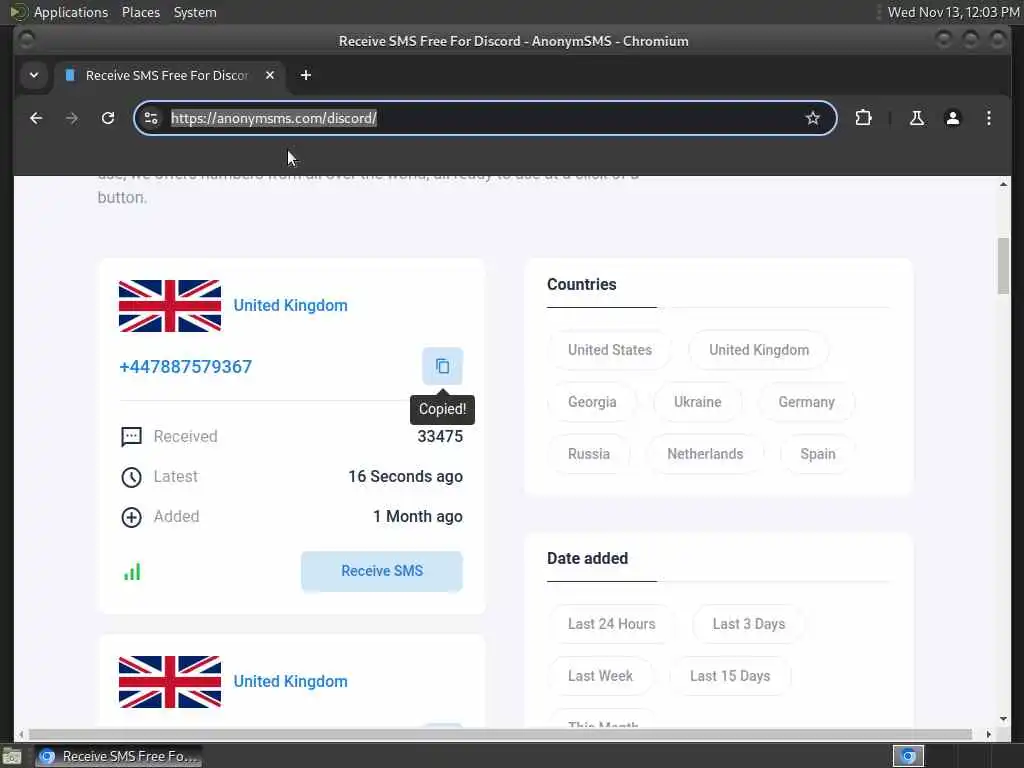Viewport: 1024px width, 768px height.
Task: Select Last 15 Days date filter
Action: coord(730,676)
